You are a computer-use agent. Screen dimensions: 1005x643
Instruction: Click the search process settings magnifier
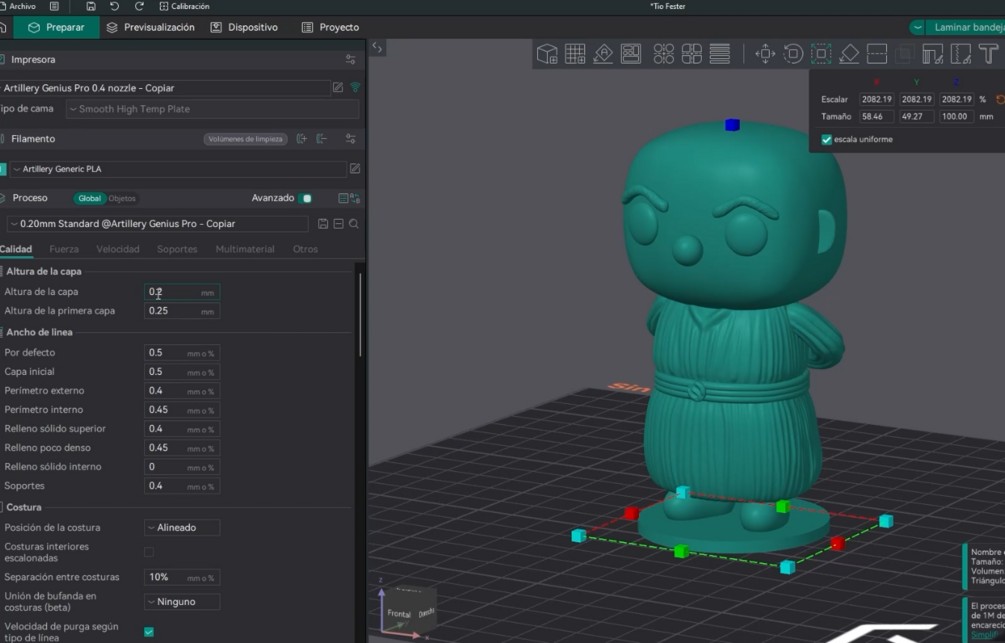(354, 224)
